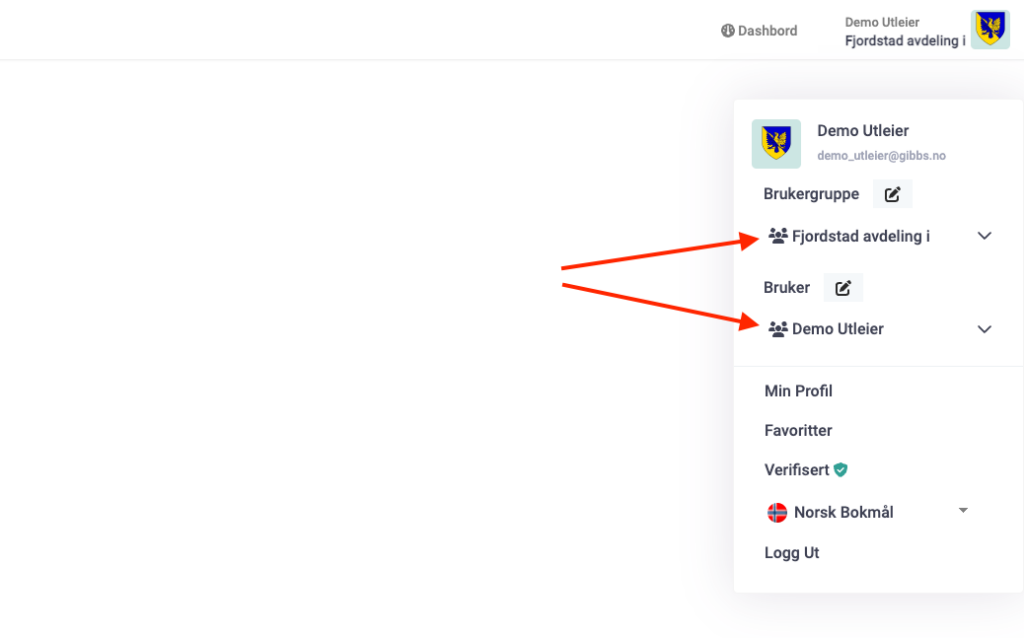Screen dimensions: 1024x638
Task: Click the header profile avatar crest
Action: point(990,30)
